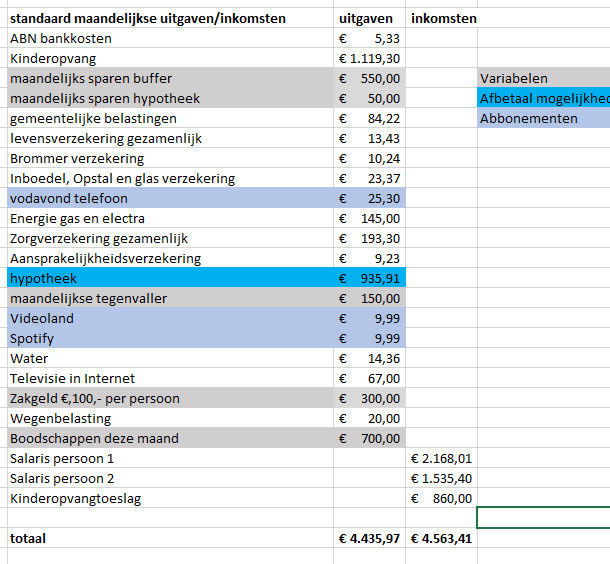Select the 'uitgaven' column header cell
This screenshot has width=610, height=564.
click(369, 18)
